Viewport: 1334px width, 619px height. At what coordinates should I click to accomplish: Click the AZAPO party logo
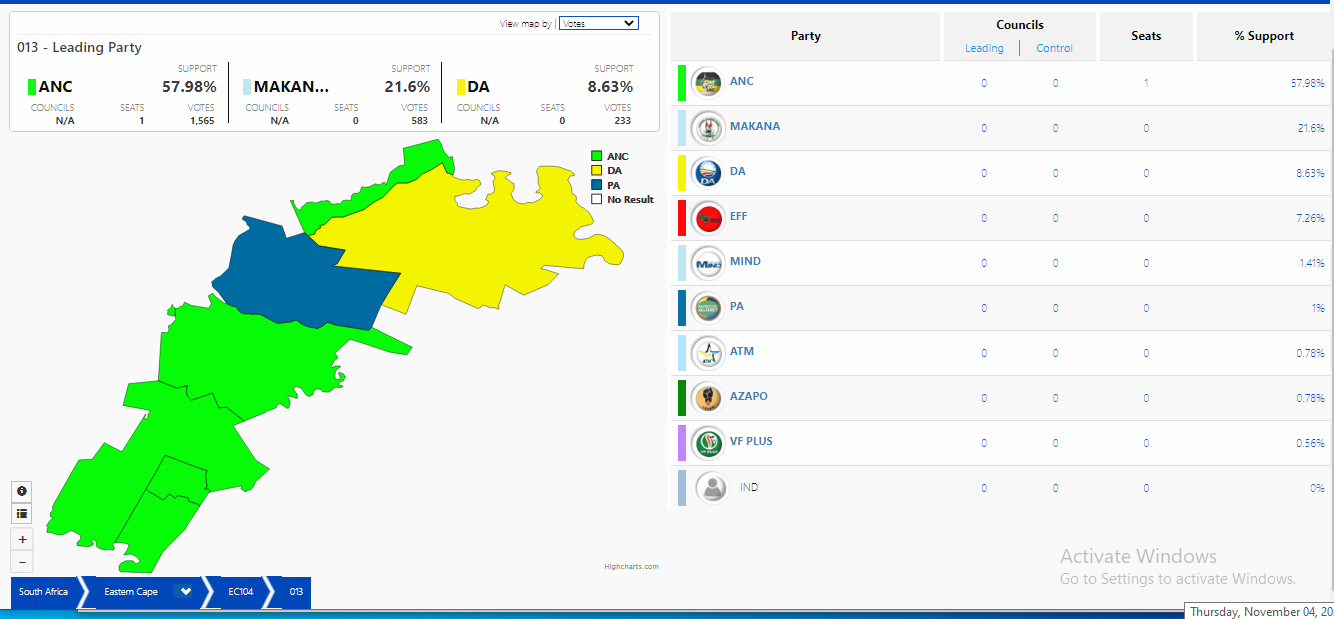click(x=707, y=397)
